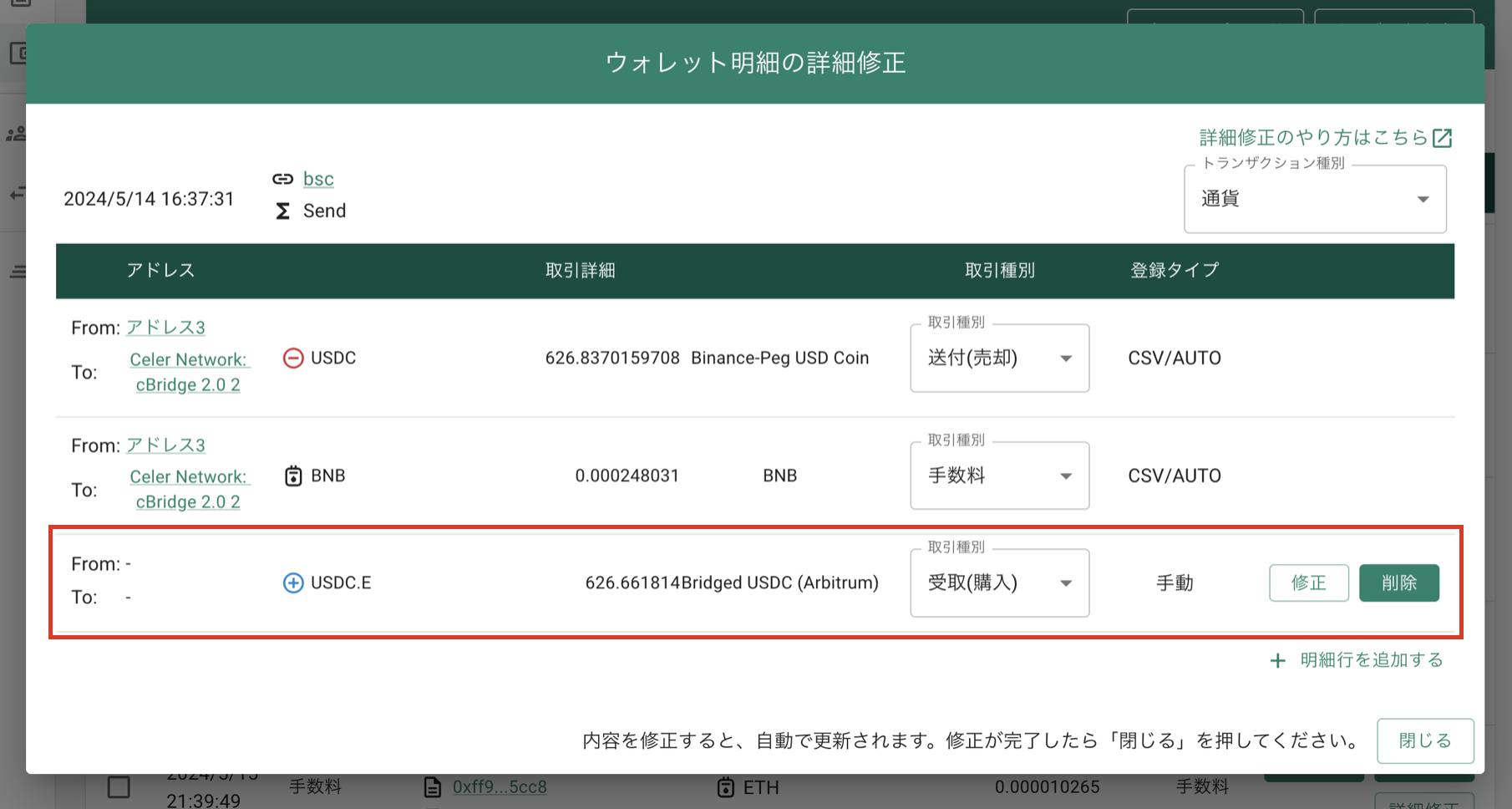Open アドレス3 link in the USDC row
The height and width of the screenshot is (809, 1512).
pyautogui.click(x=165, y=328)
